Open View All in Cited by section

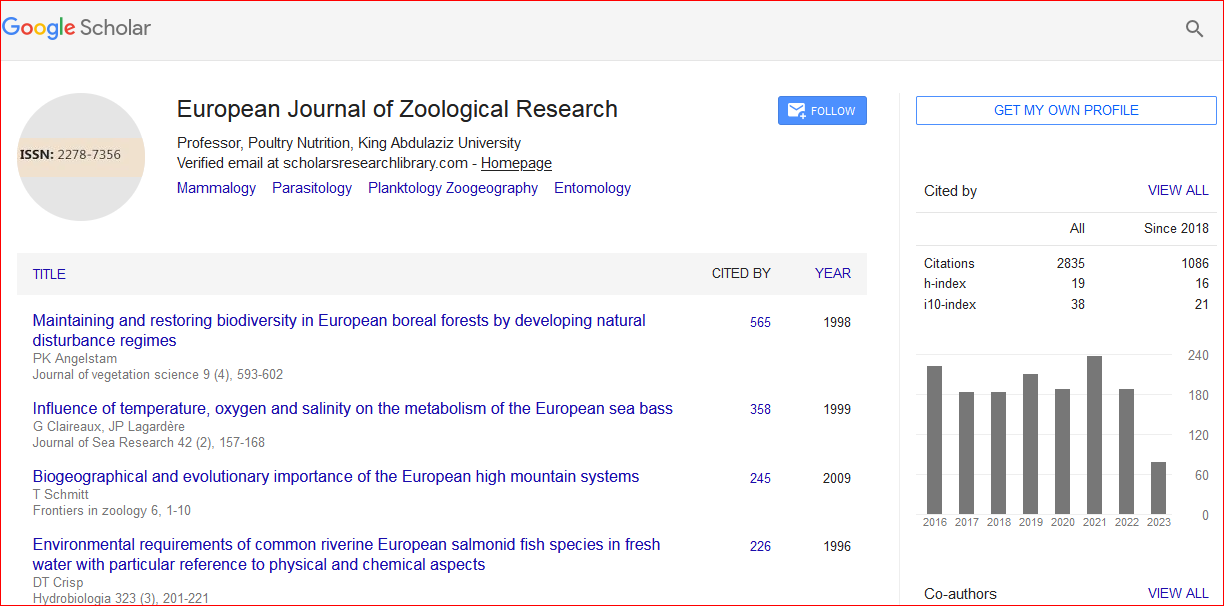coord(1178,191)
